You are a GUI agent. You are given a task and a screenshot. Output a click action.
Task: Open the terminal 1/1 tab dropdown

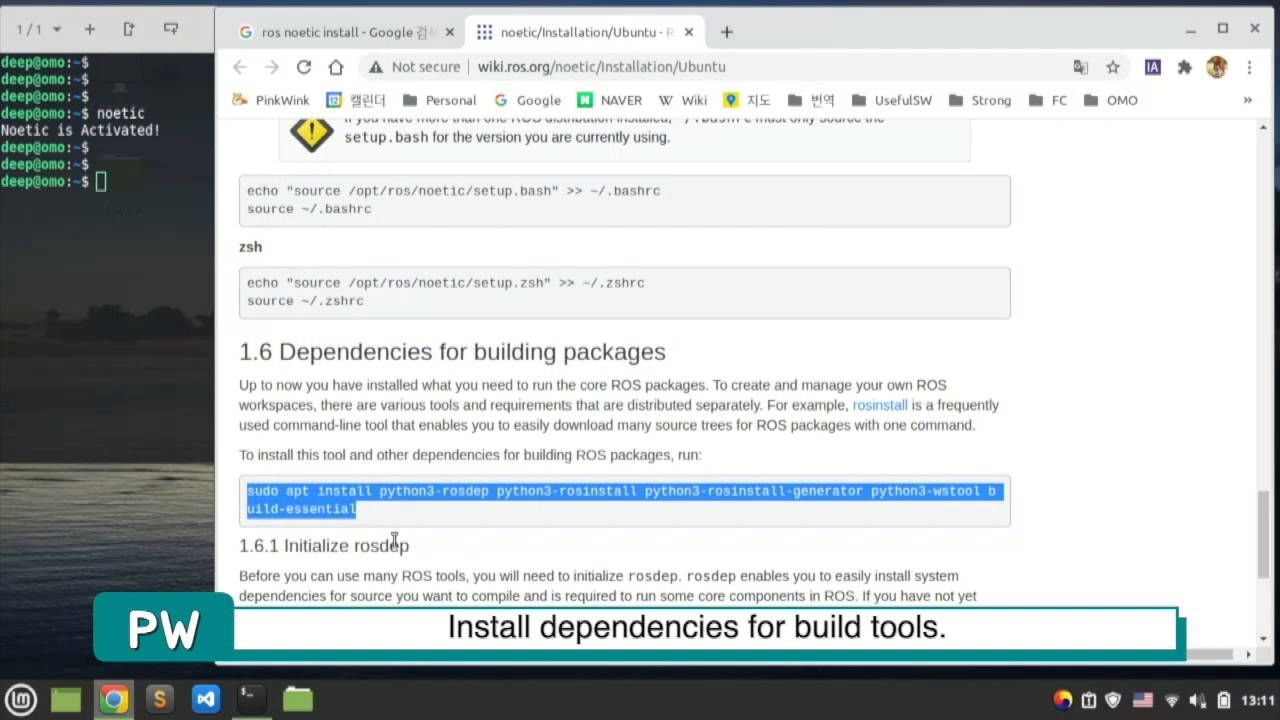(39, 30)
